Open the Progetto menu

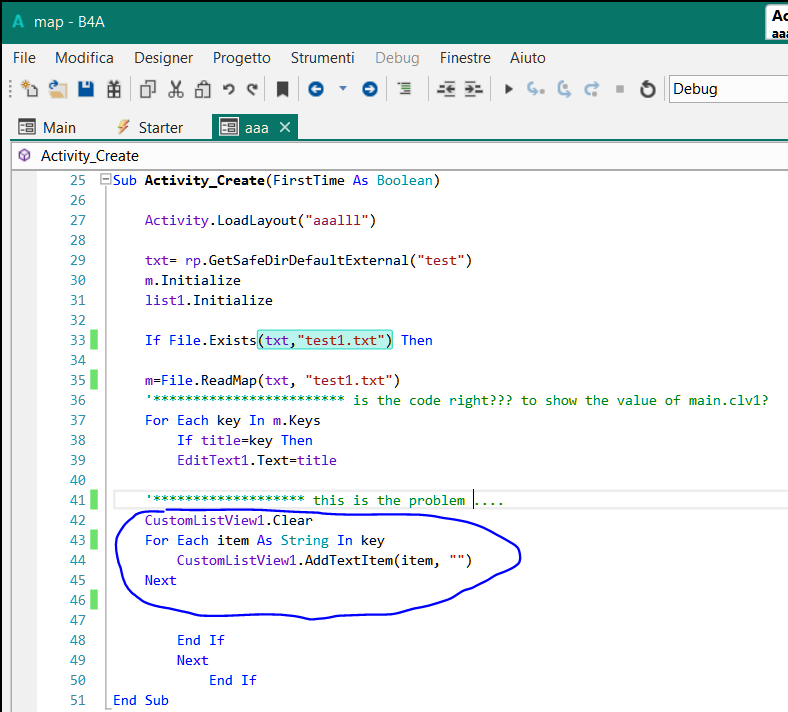pos(242,58)
